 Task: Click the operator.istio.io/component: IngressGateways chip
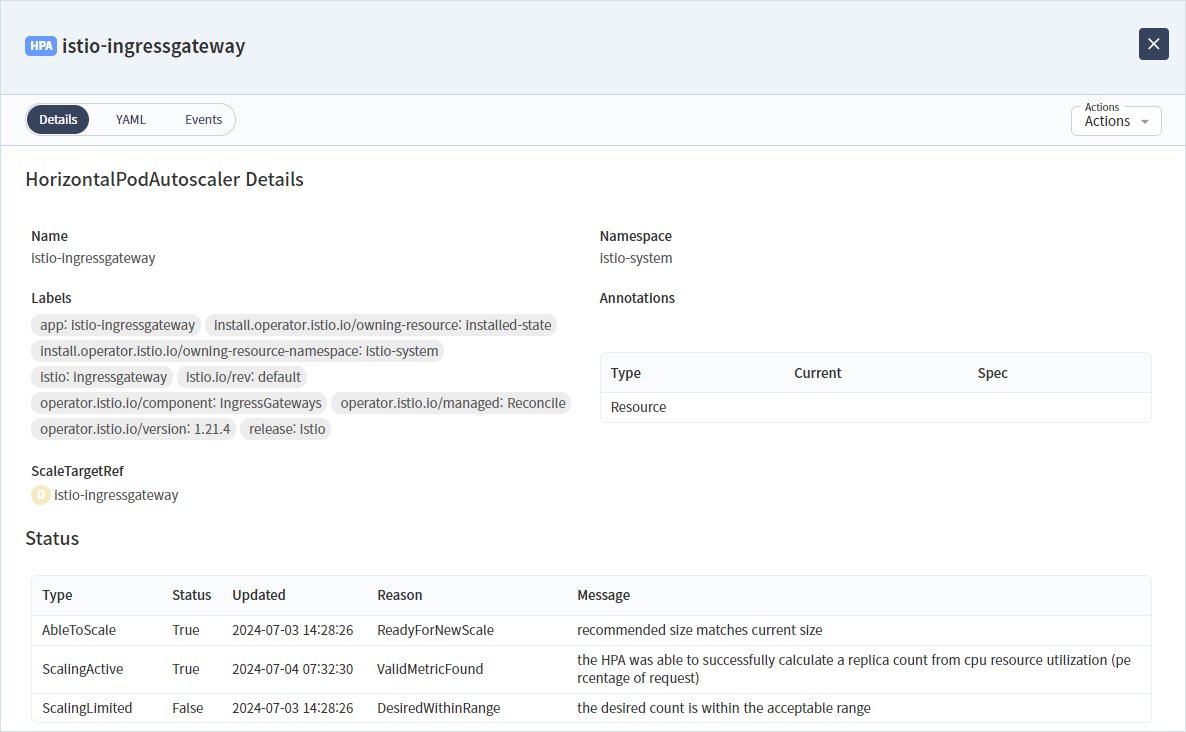click(x=180, y=403)
